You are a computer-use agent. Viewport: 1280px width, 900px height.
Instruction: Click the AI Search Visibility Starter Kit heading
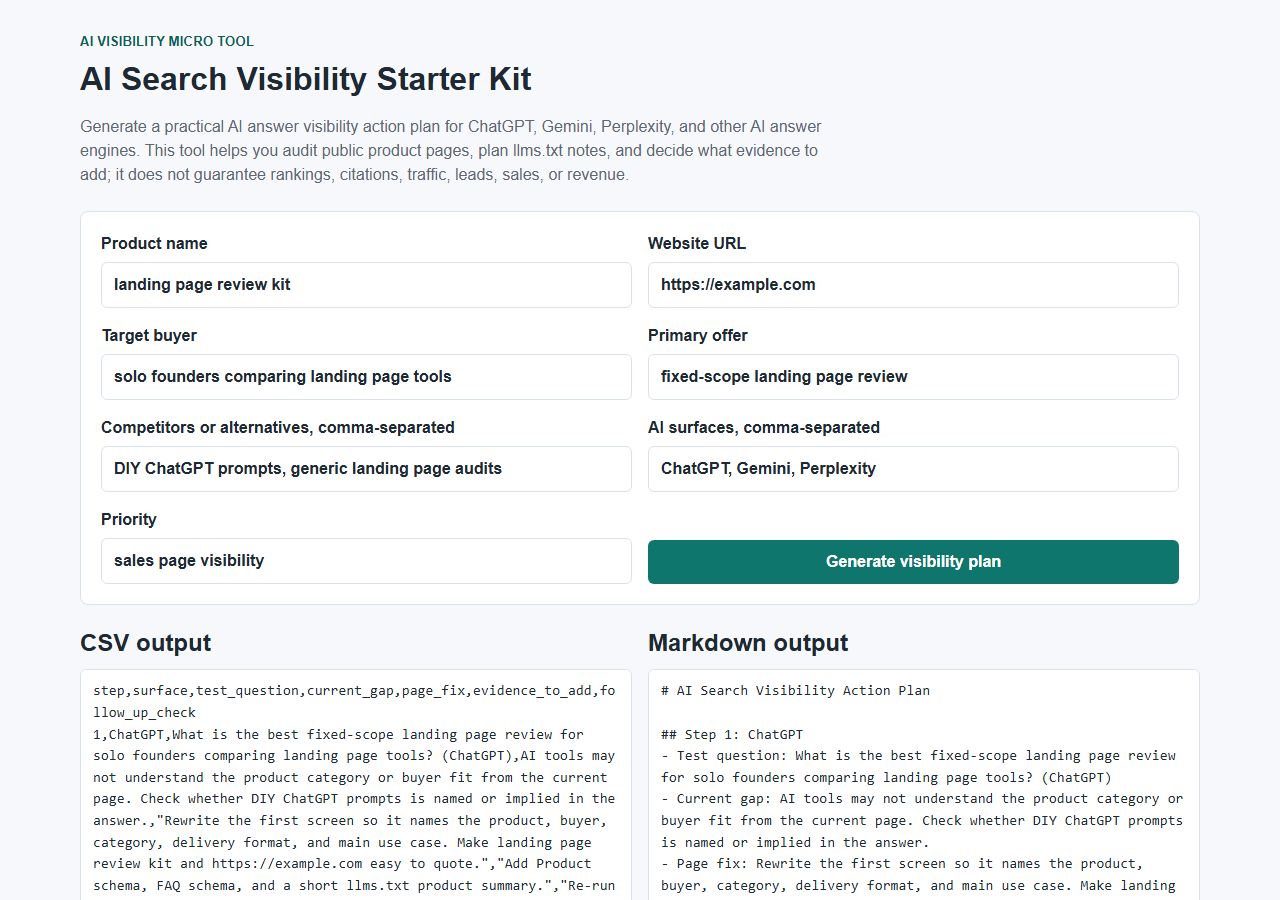[x=306, y=79]
